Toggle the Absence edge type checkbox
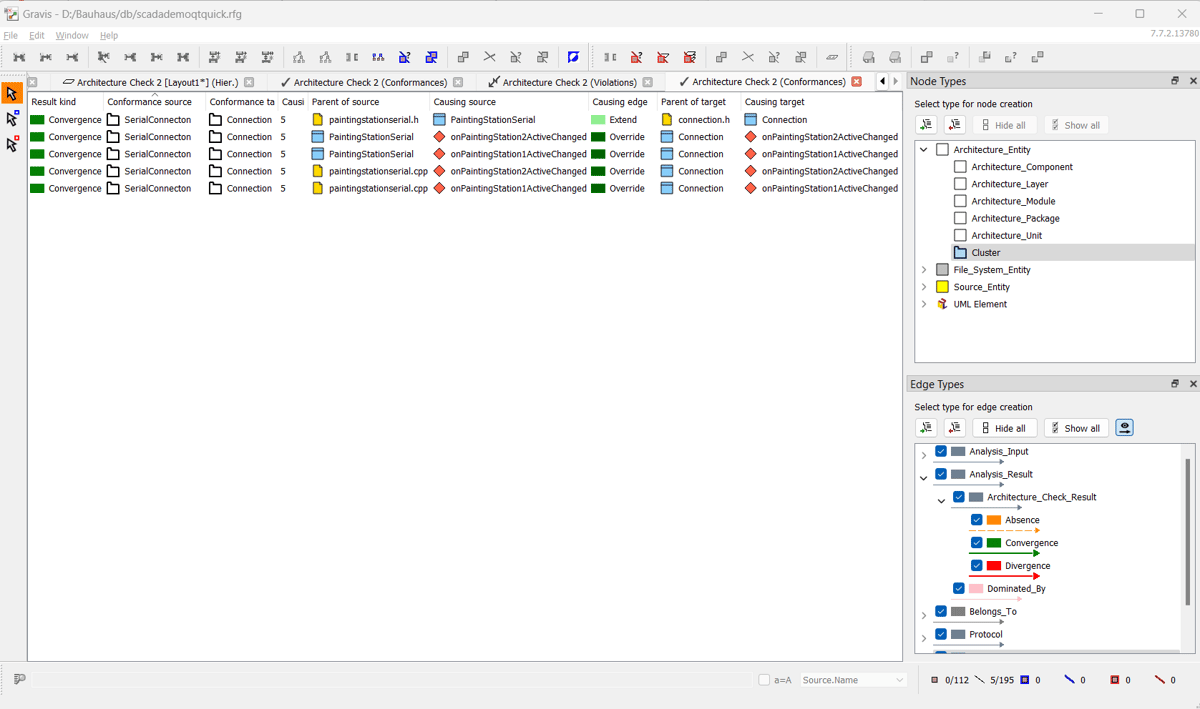 pos(976,520)
